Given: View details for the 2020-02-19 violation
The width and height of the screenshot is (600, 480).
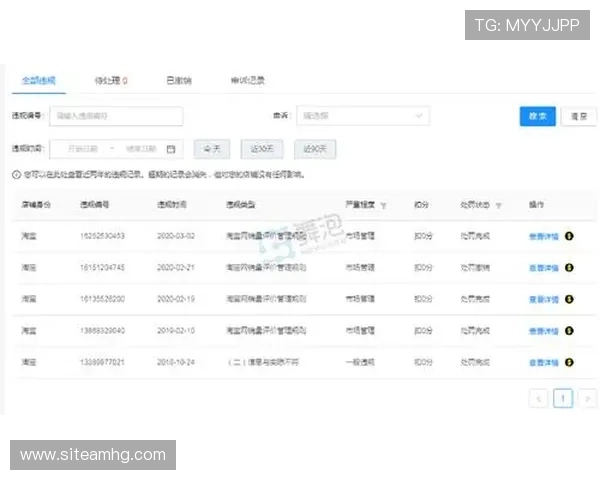Looking at the screenshot, I should pyautogui.click(x=544, y=299).
